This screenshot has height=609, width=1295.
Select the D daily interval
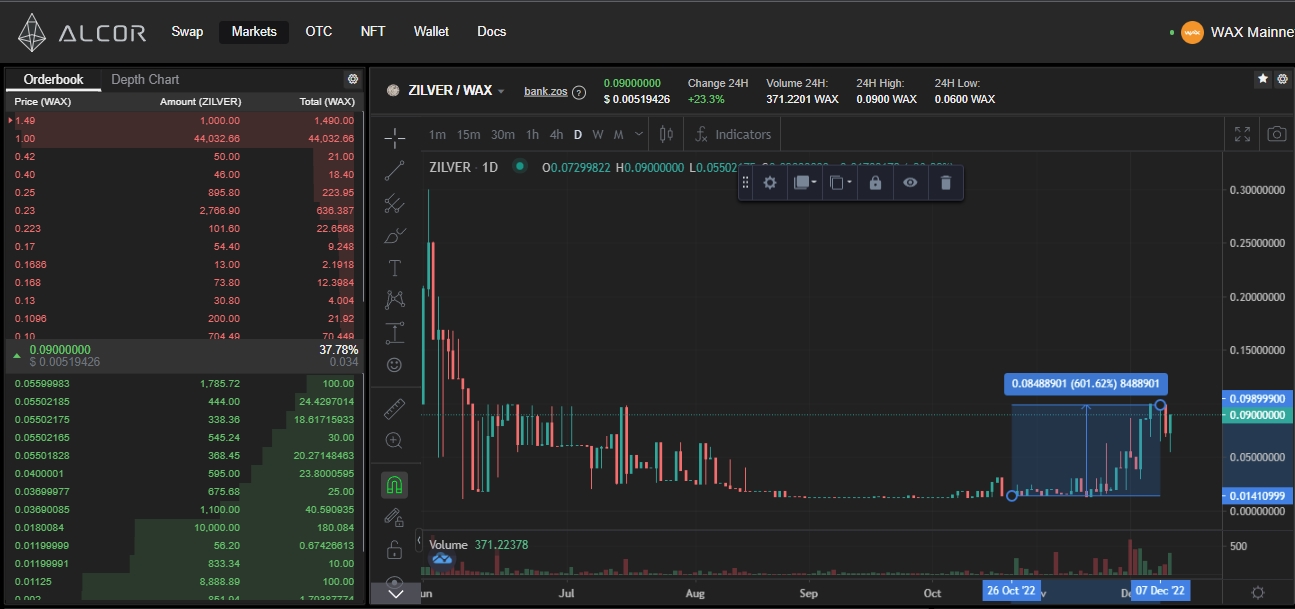click(578, 134)
